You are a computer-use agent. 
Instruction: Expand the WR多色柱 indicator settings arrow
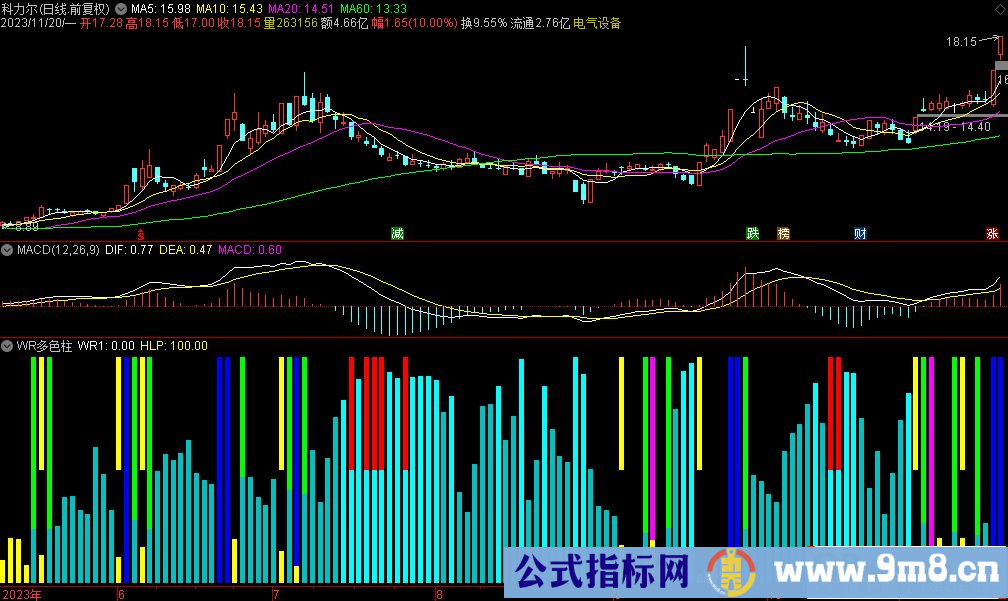pos(7,346)
